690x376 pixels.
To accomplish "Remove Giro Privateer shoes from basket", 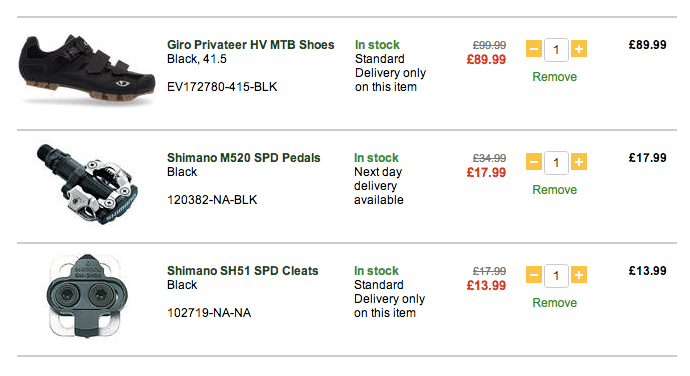I will tap(554, 77).
